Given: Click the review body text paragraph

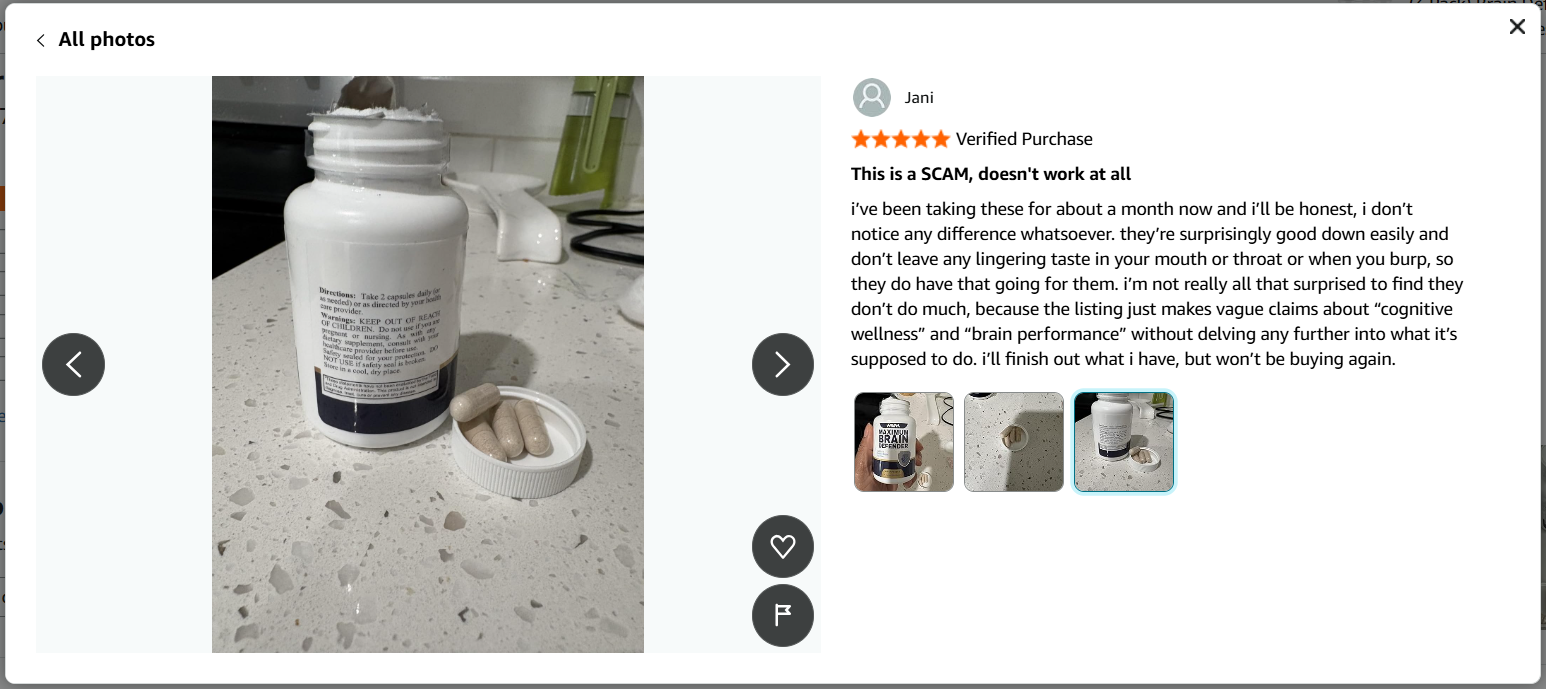Looking at the screenshot, I should [x=1157, y=284].
